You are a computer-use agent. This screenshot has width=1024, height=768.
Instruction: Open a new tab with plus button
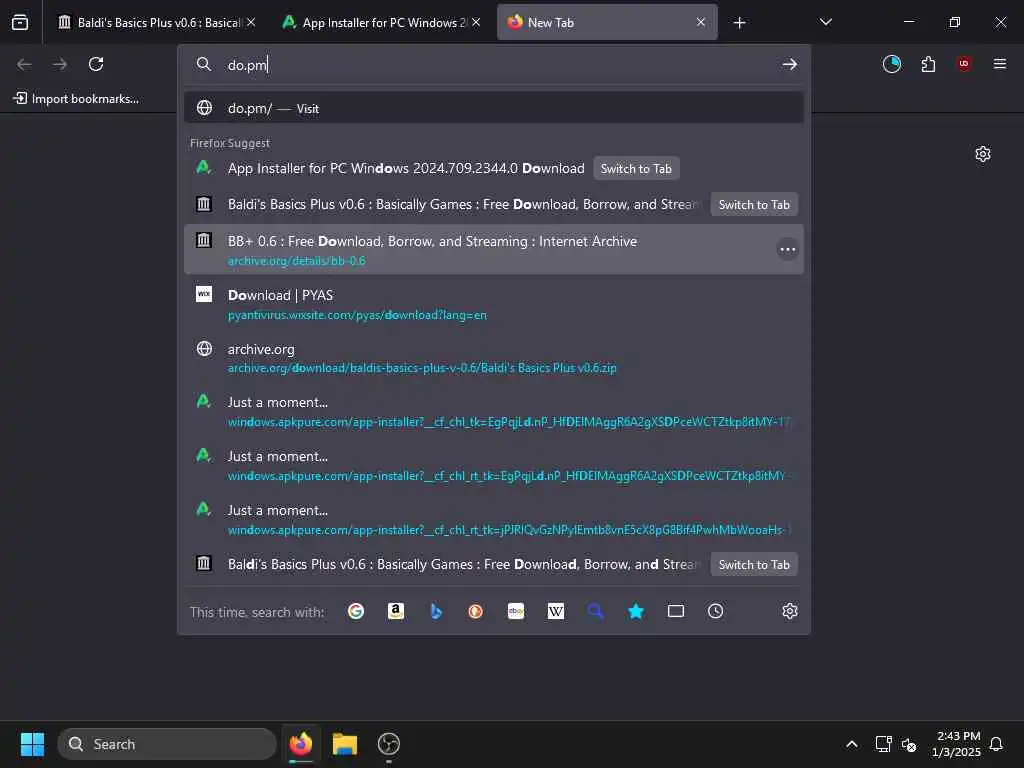point(739,23)
